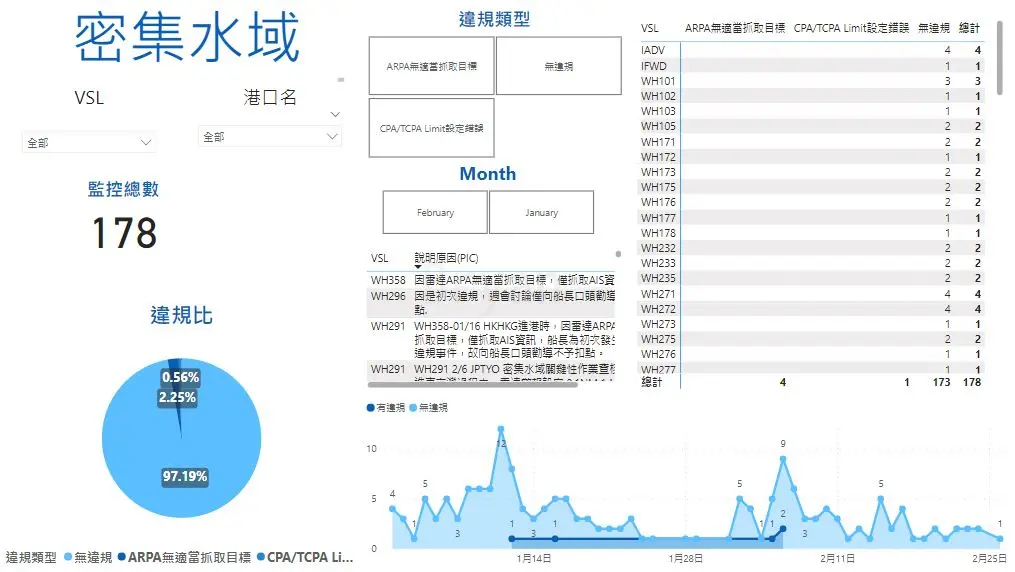Select WH105 row in matrix
1015x572 pixels.
812,126
